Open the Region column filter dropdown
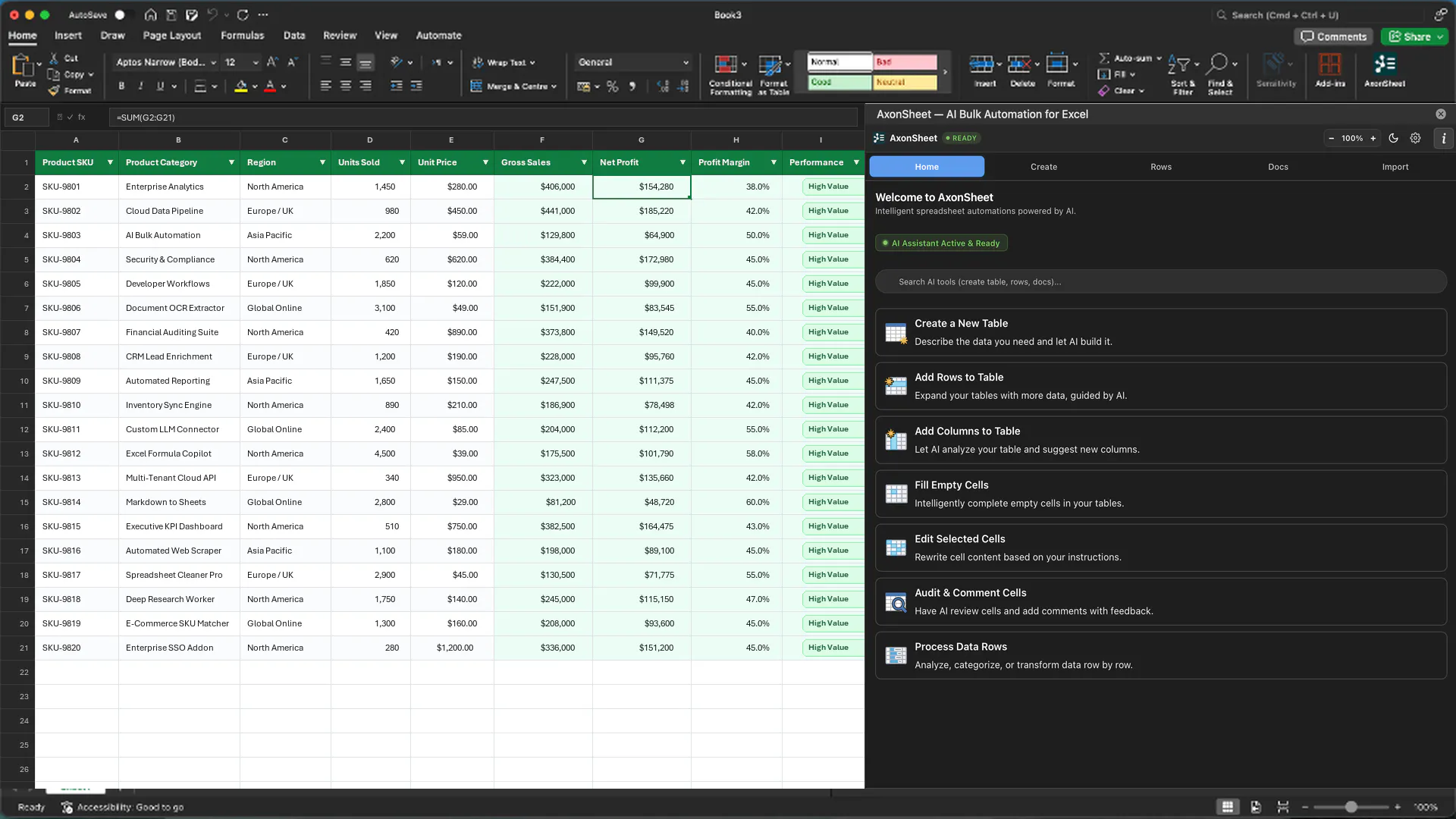Viewport: 1456px width, 819px height. point(322,163)
